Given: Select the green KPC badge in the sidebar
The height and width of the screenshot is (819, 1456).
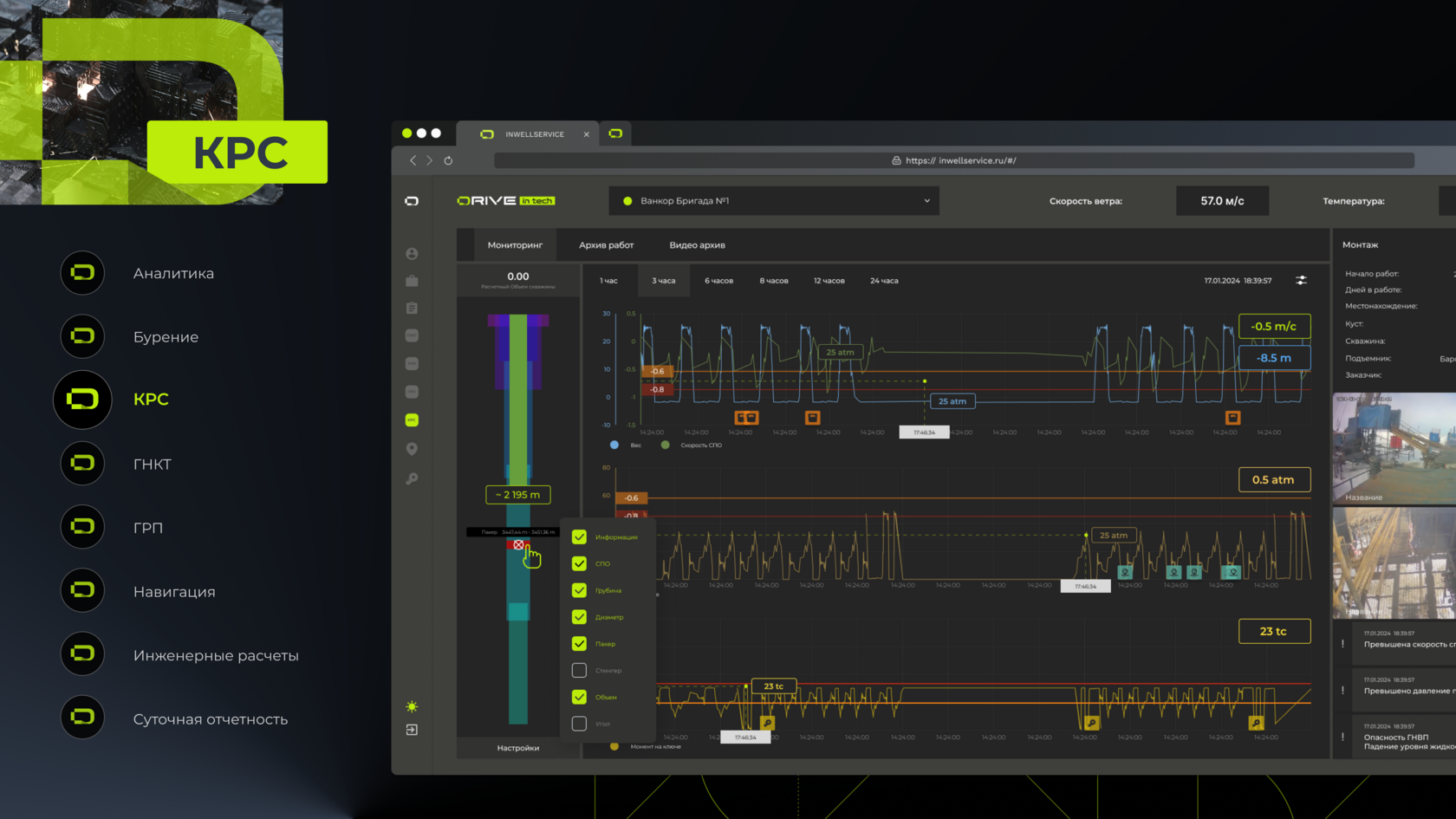Looking at the screenshot, I should tap(412, 420).
